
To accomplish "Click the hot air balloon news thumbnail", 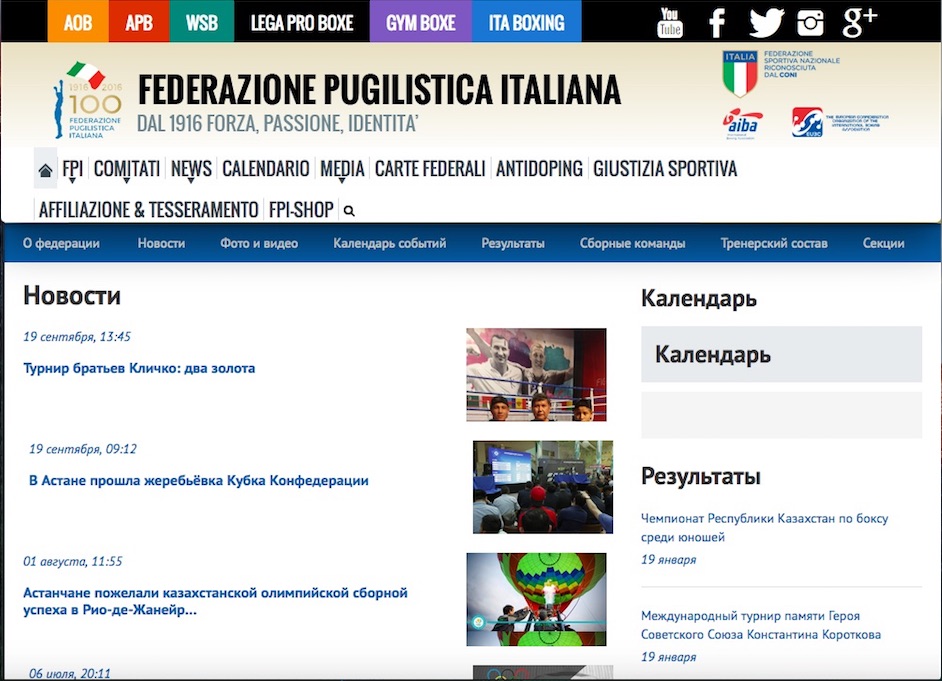I will point(536,599).
